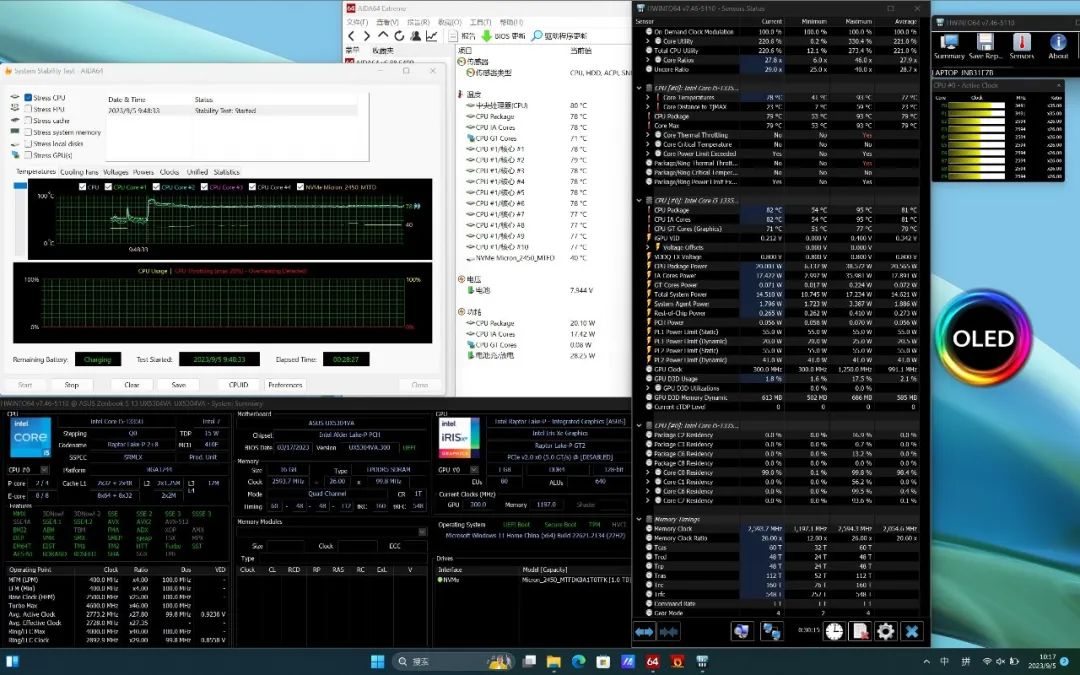1080x675 pixels.
Task: Click the Average column header in Sensors Status
Action: point(905,21)
